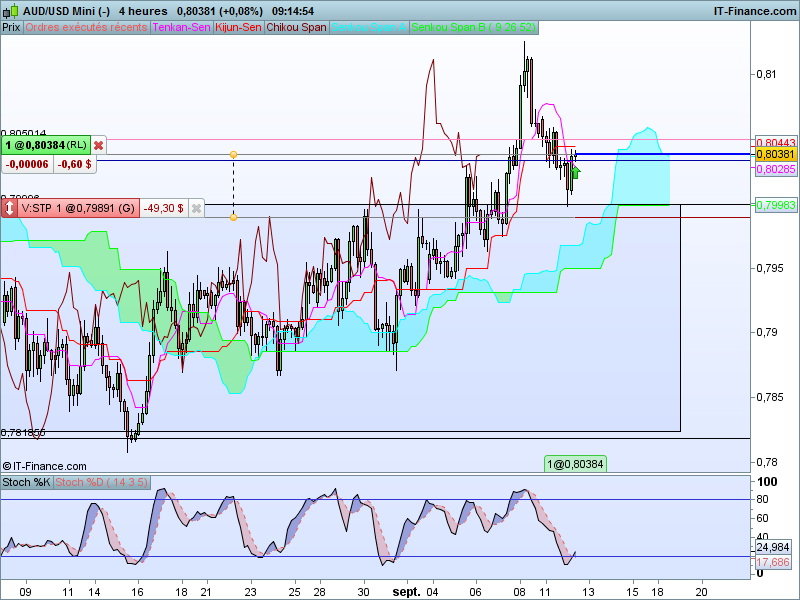The image size is (800, 600).
Task: Click the candlestick chart icon beside AUD/USD Mini
Action: pos(11,11)
